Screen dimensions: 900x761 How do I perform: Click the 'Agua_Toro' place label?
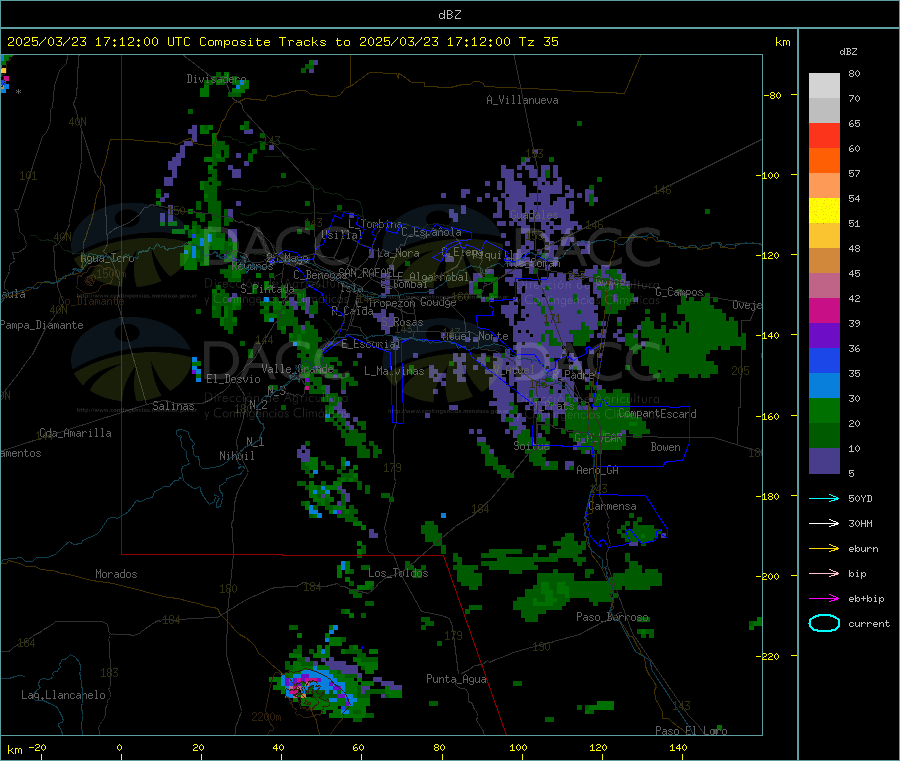point(107,258)
